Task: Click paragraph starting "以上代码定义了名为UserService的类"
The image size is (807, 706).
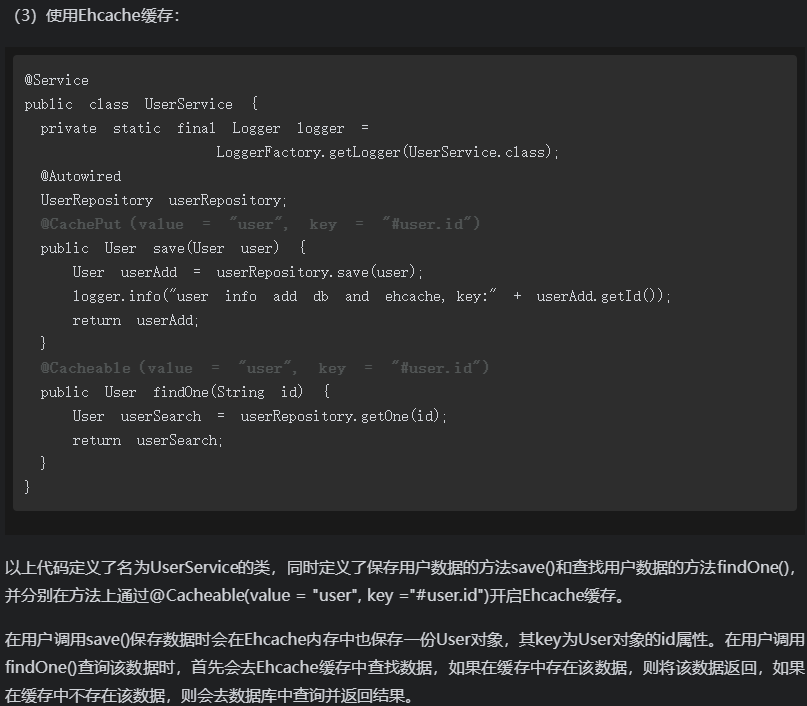Action: 402,568
